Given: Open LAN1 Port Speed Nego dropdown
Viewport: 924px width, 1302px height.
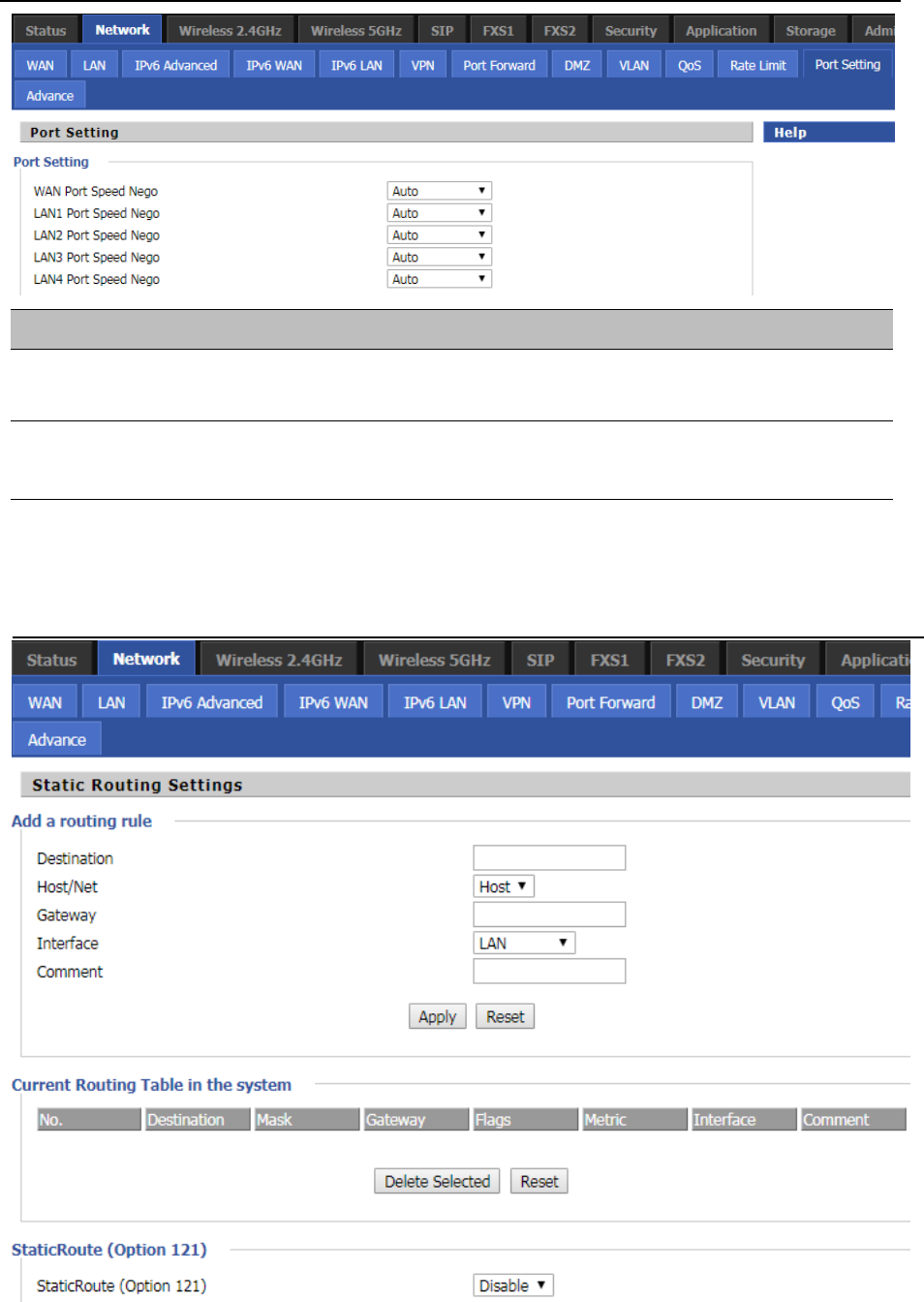Looking at the screenshot, I should click(440, 213).
